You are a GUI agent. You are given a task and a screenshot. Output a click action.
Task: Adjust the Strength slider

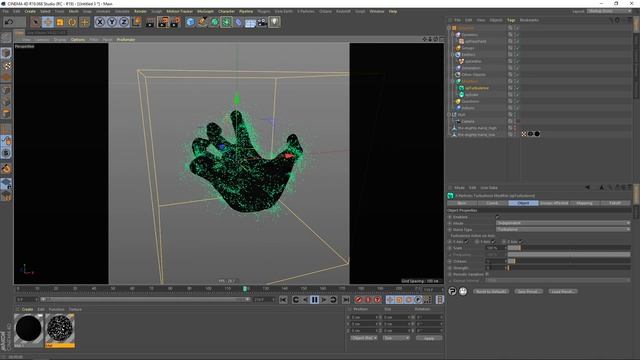569,268
